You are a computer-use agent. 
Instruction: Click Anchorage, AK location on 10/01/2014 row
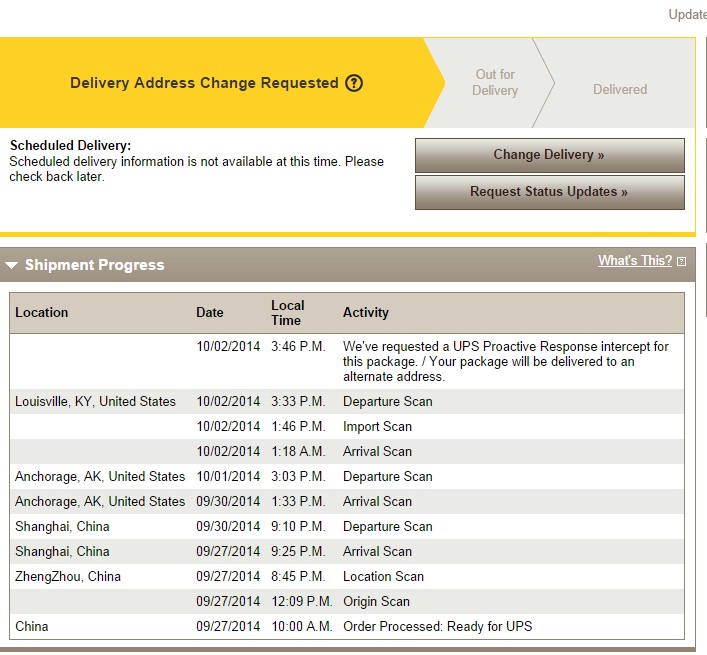(x=100, y=476)
